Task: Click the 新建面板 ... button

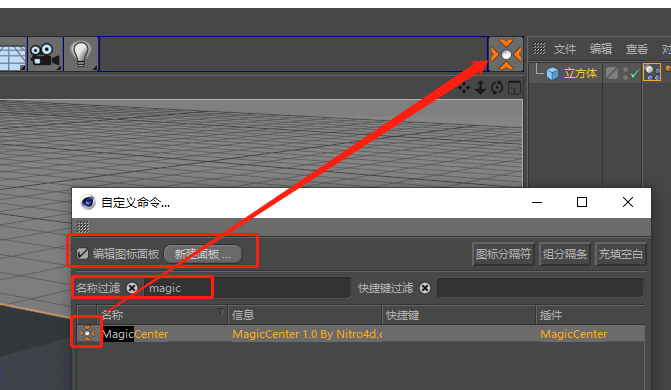Action: (x=203, y=254)
